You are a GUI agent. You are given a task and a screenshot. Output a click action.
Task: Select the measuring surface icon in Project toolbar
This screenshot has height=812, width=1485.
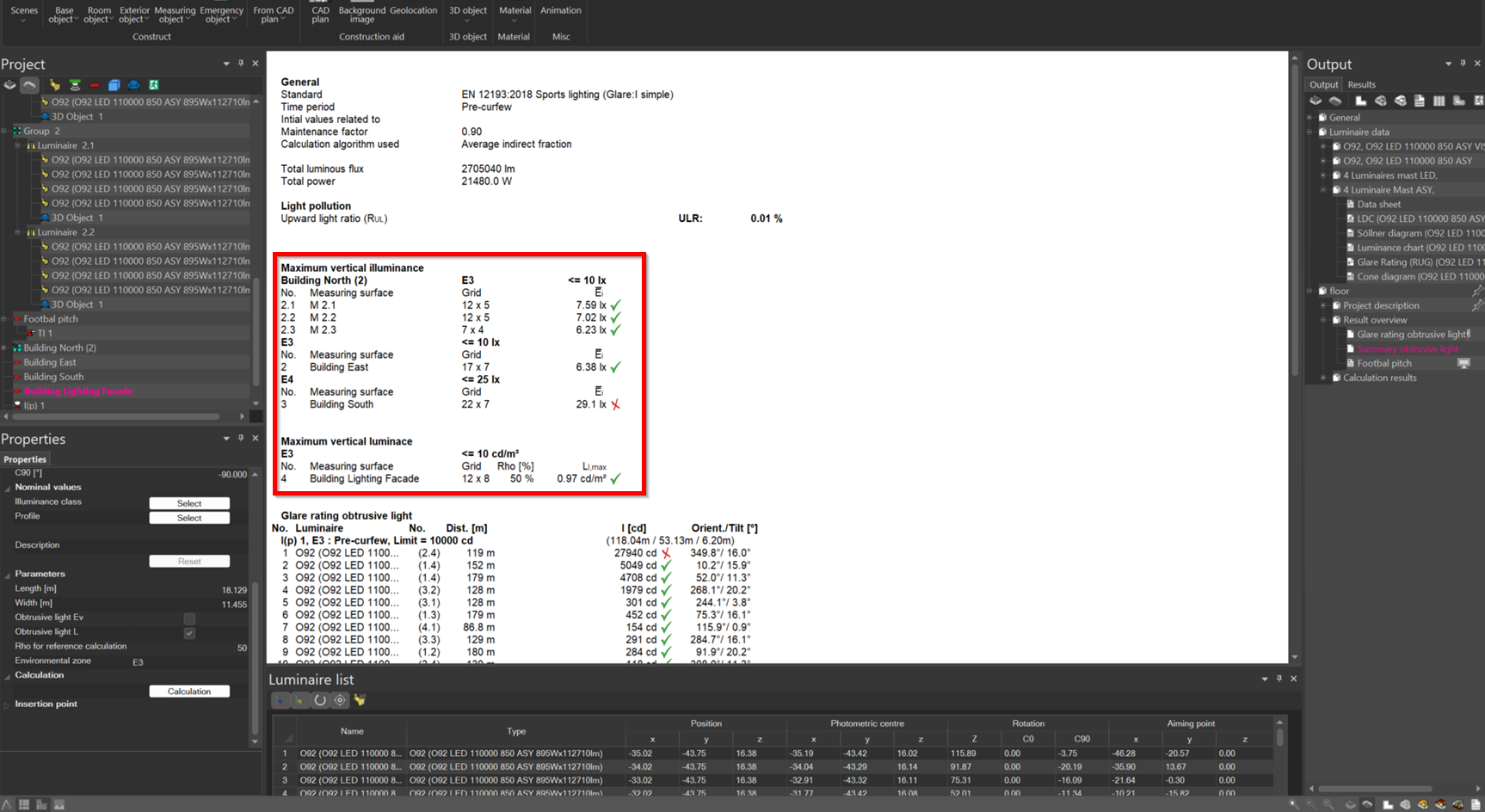[75, 85]
